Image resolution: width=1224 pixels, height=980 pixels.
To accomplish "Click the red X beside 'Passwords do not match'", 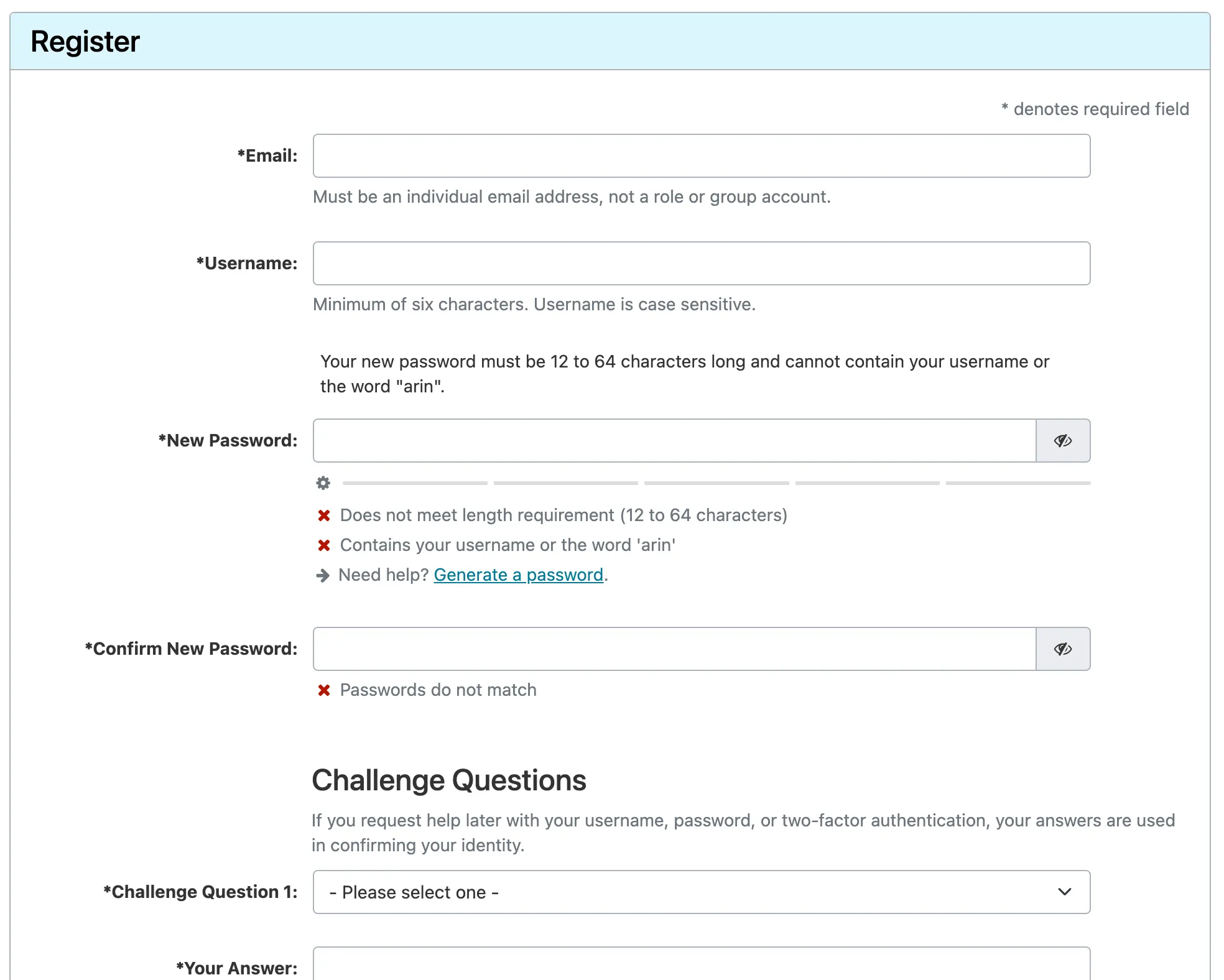I will point(324,690).
